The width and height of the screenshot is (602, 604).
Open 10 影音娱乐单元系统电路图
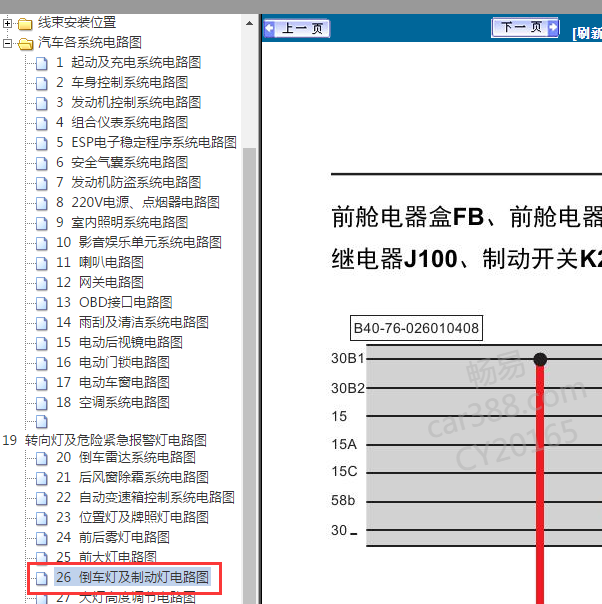coord(139,243)
